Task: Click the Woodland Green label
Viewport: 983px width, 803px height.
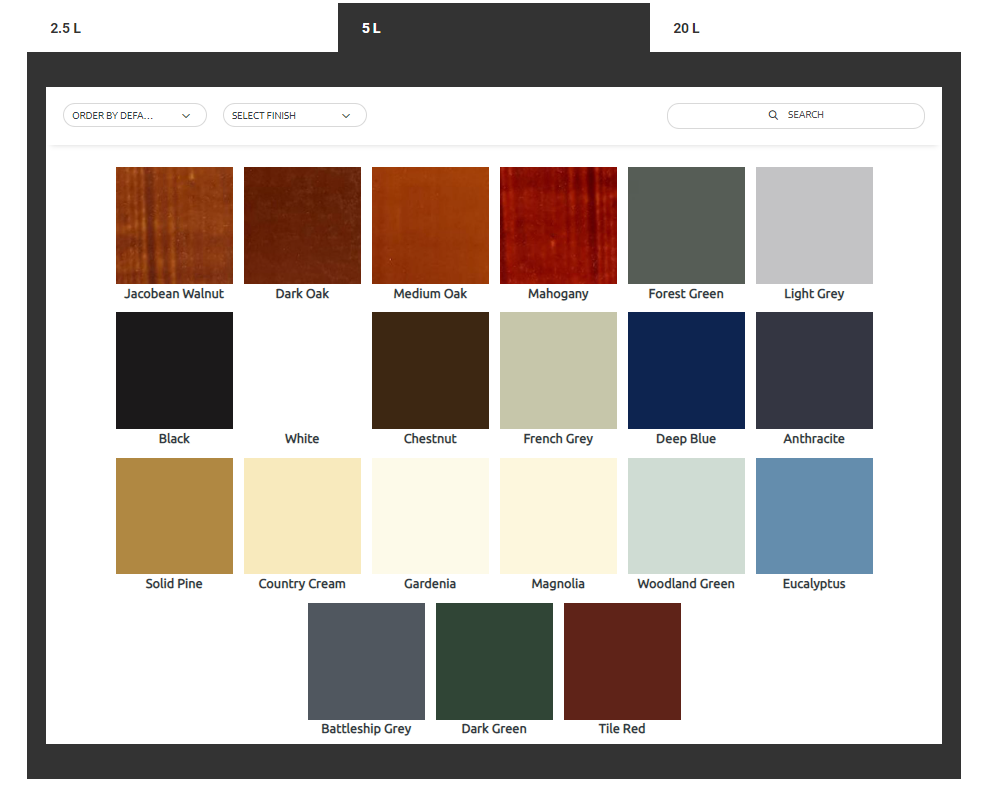Action: [686, 583]
